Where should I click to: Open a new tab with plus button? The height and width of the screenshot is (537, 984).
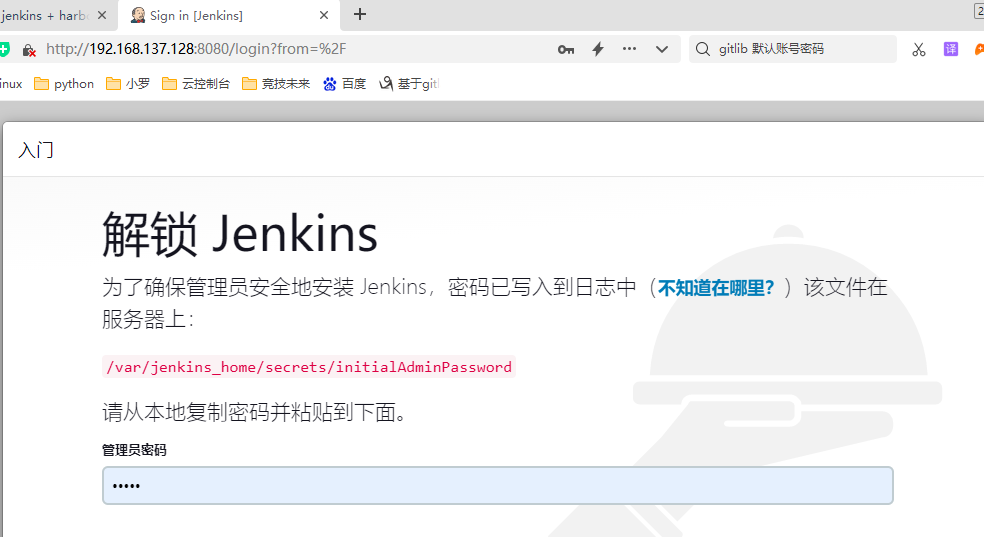[x=360, y=14]
